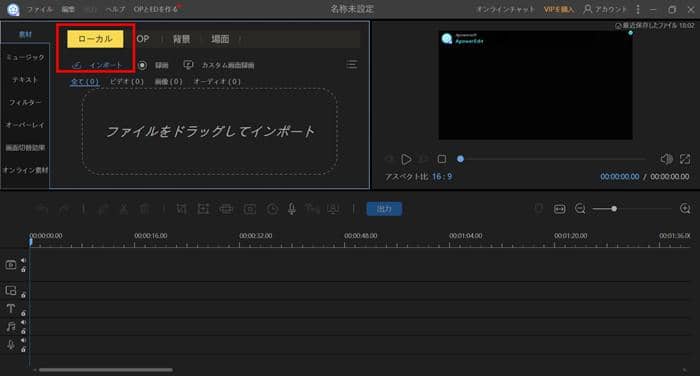The image size is (700, 376).
Task: Mute the preview with the speaker icon
Action: click(x=666, y=159)
